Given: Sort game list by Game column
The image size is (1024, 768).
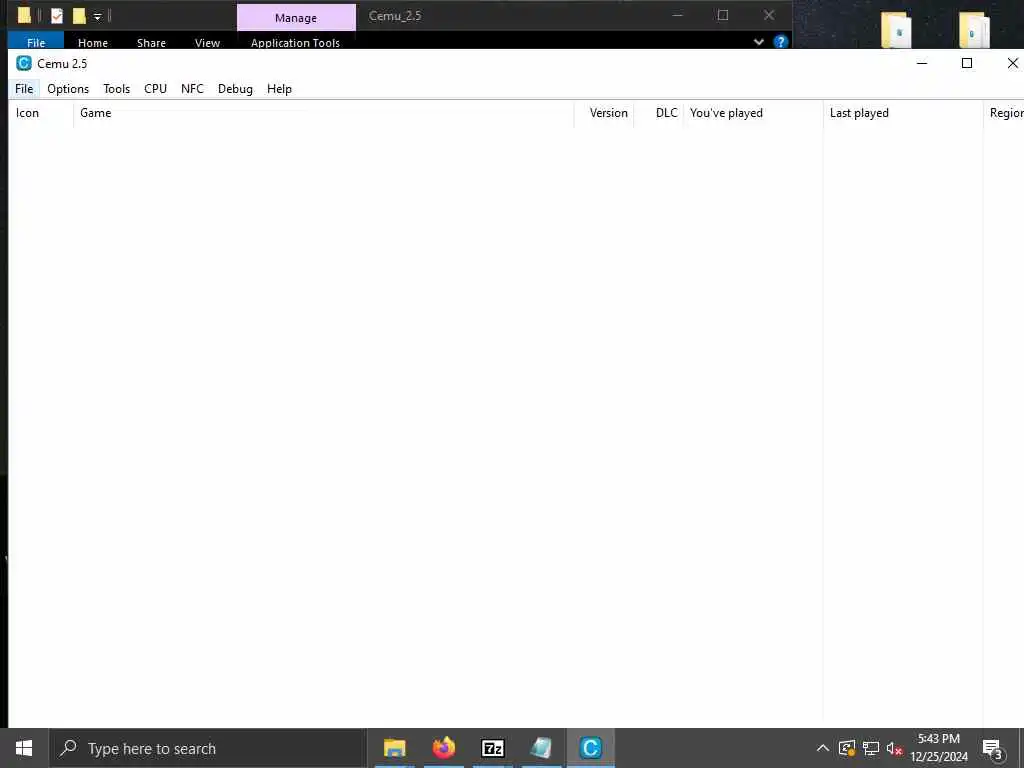Looking at the screenshot, I should click(323, 113).
